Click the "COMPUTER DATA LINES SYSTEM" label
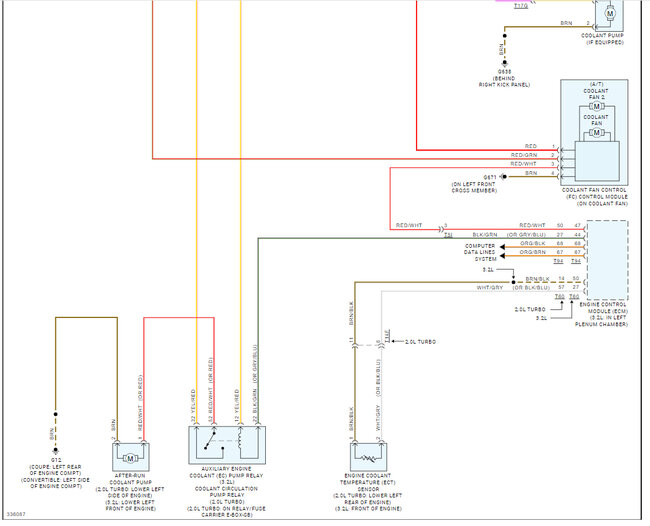Viewport: 650px width, 526px height. [480, 252]
